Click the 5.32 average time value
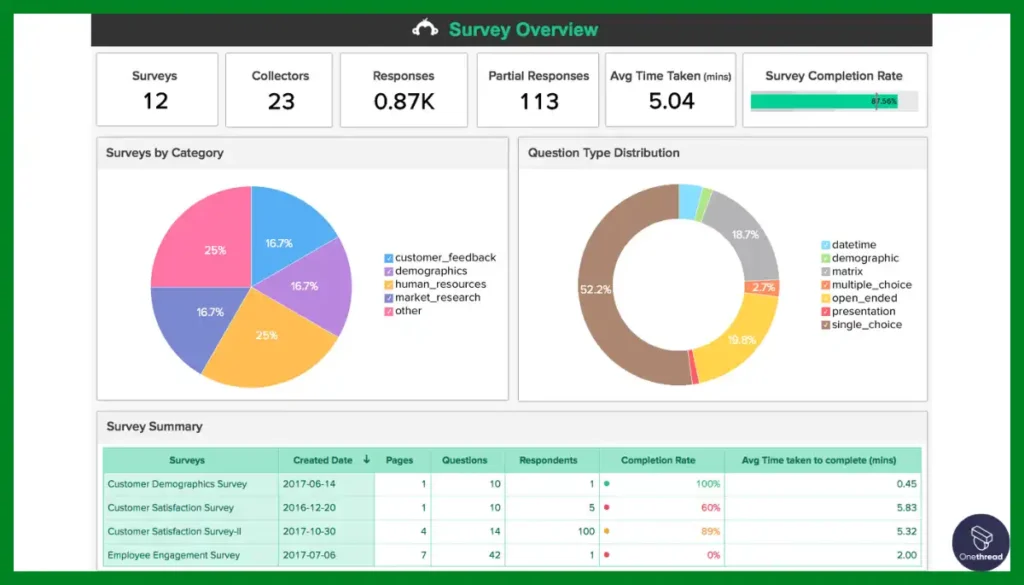1024x585 pixels. click(x=906, y=531)
